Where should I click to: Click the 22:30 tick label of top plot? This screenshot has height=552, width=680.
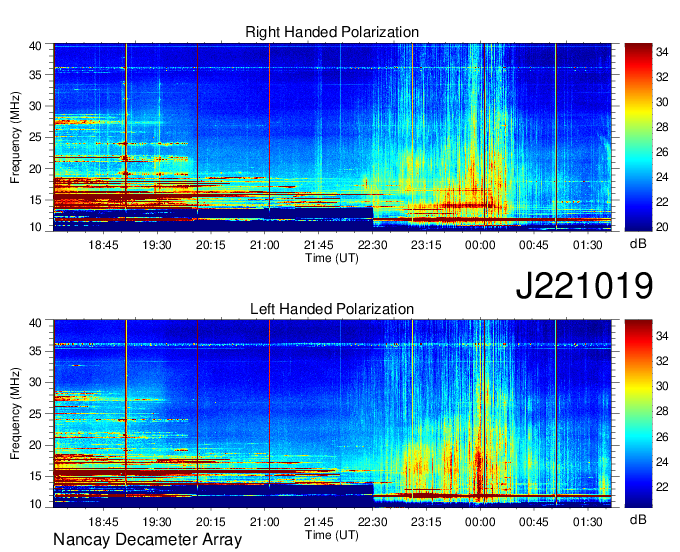pyautogui.click(x=372, y=245)
